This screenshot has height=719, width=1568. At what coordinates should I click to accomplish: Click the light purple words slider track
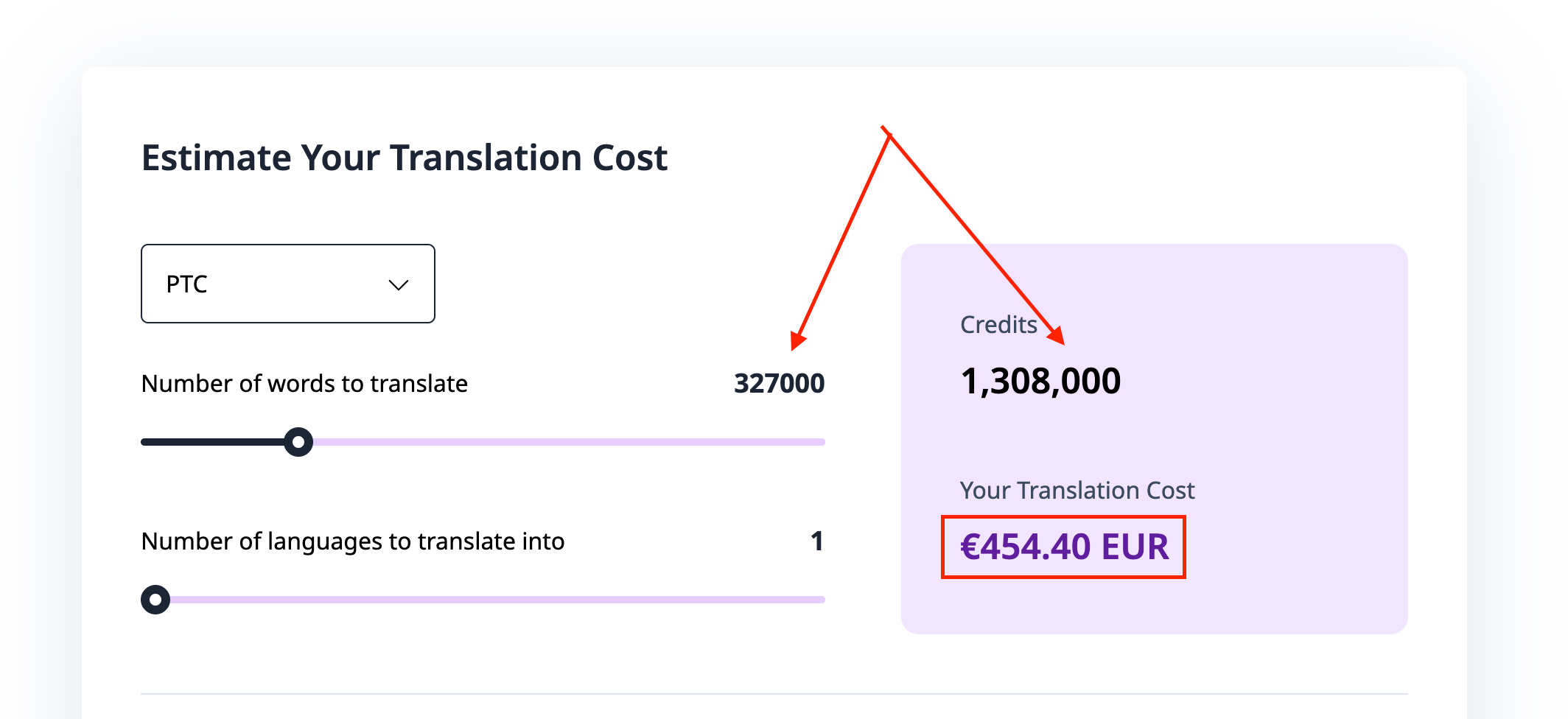(567, 442)
